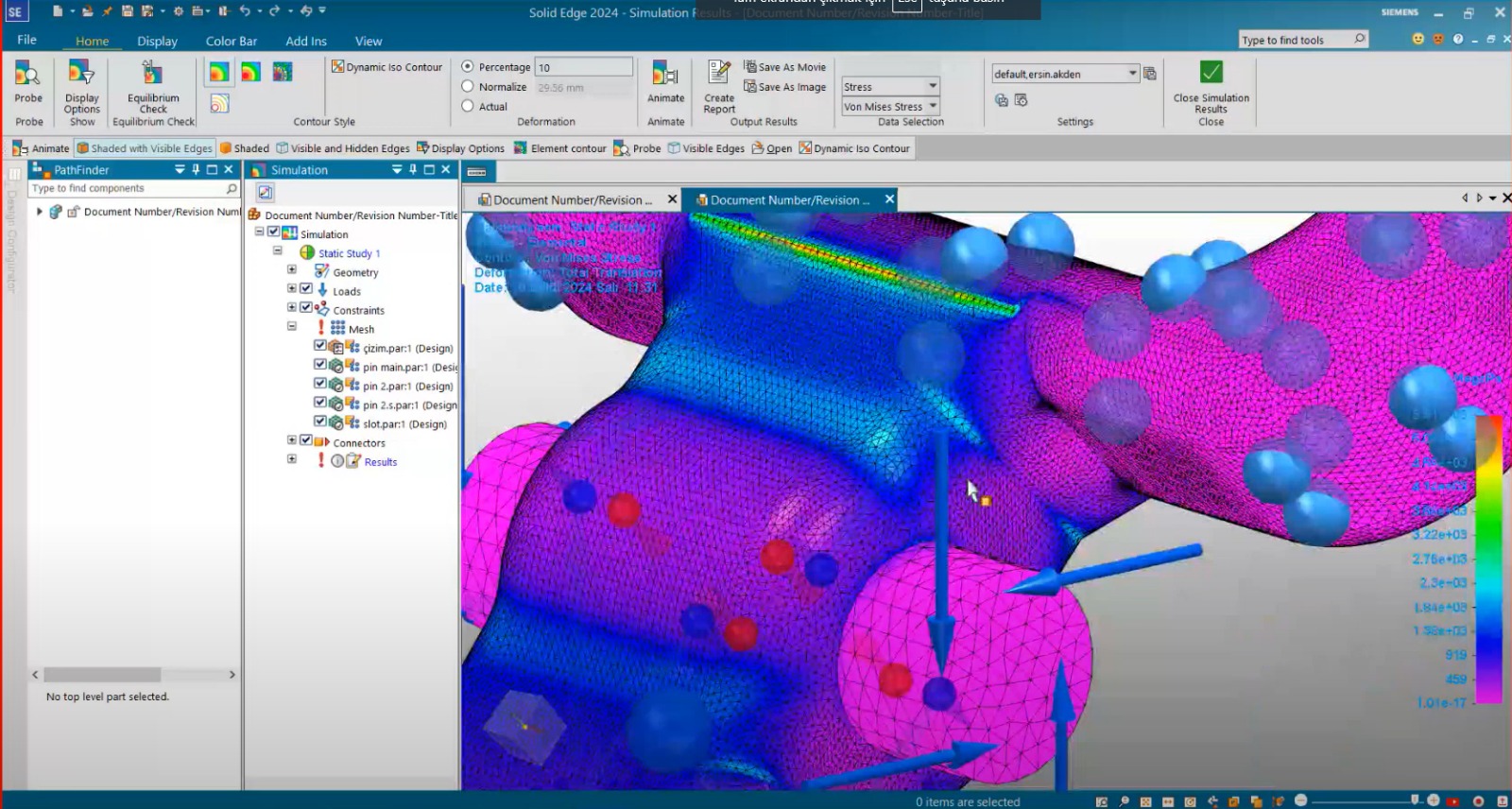Screen dimensions: 1512x809
Task: Choose the first smooth contour style icon
Action: tap(219, 72)
